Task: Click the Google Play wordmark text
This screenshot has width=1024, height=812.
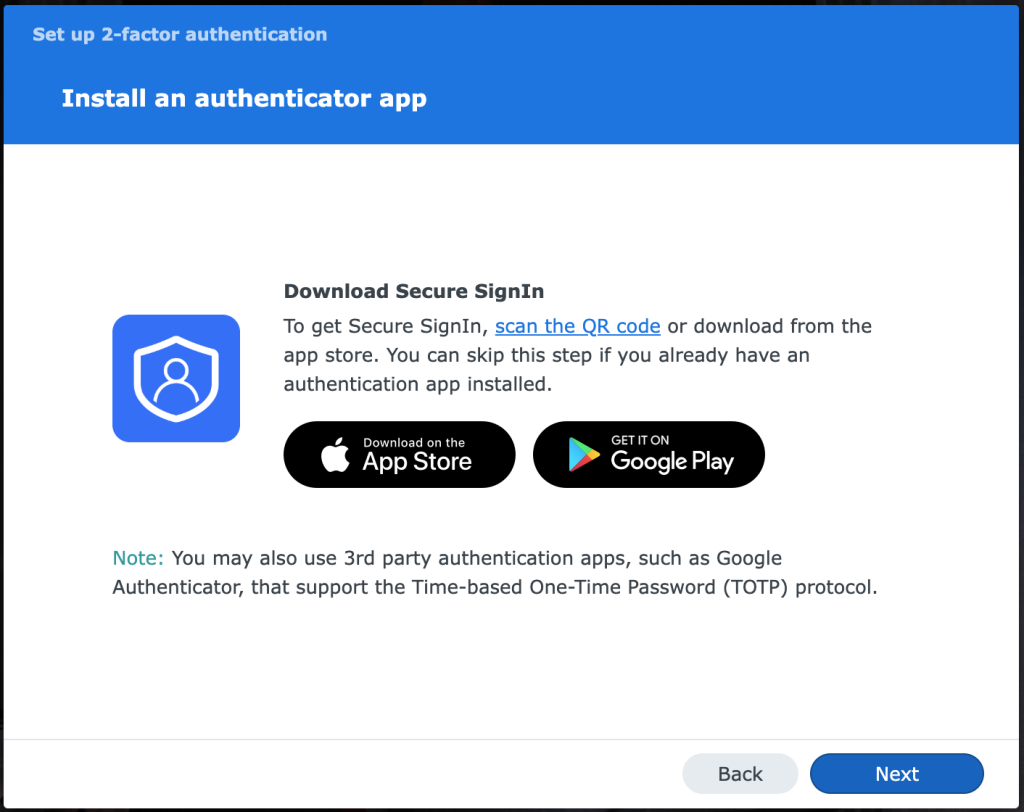Action: point(672,462)
